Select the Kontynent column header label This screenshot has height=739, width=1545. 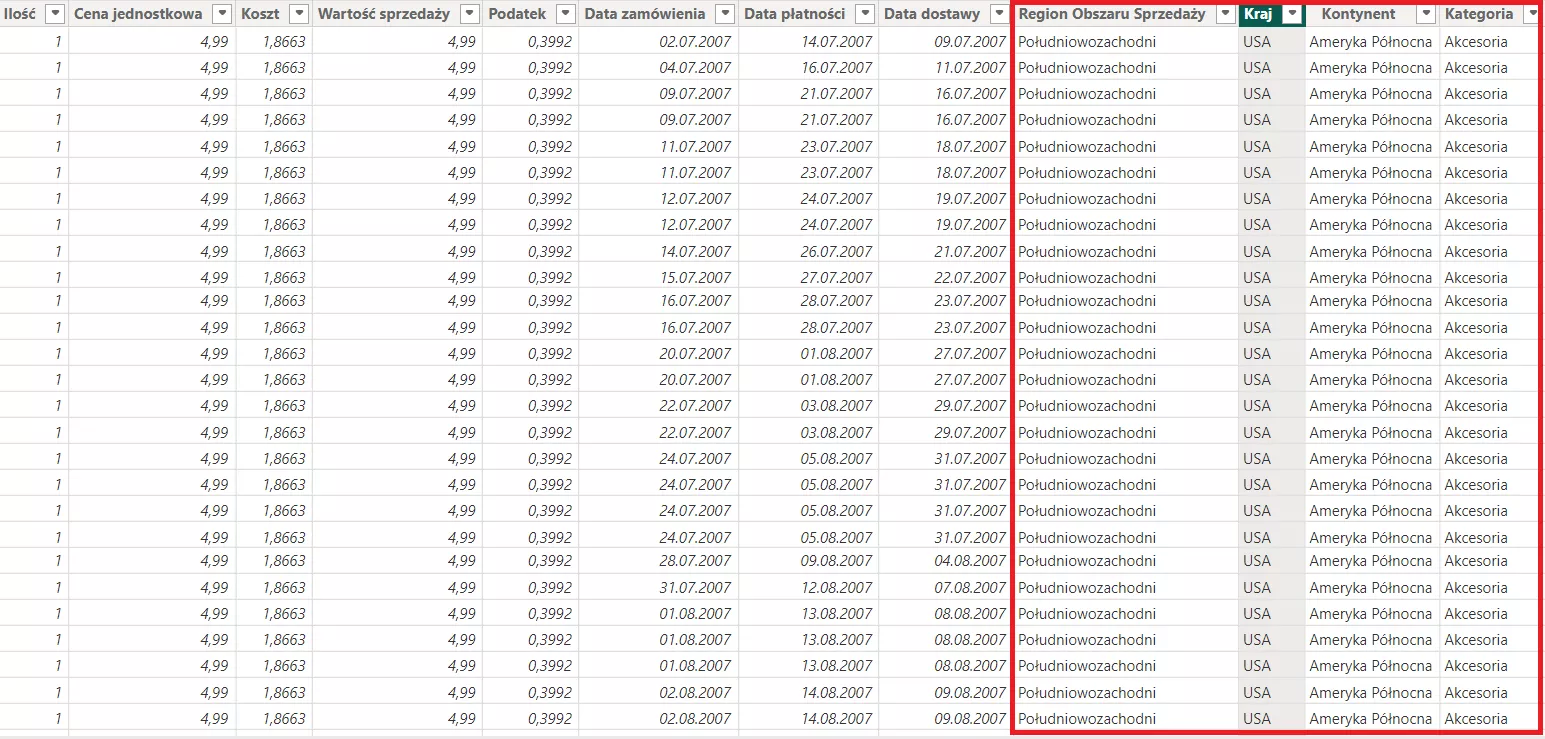click(x=1358, y=14)
